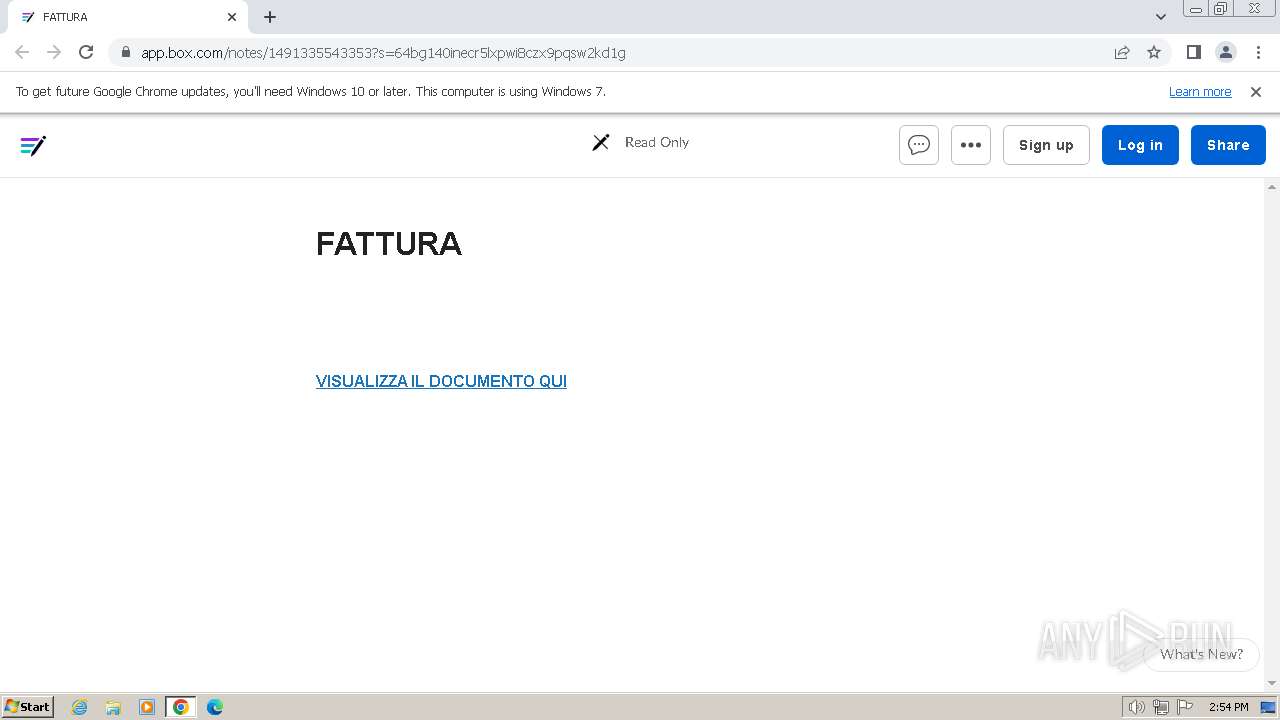1280x720 pixels.
Task: Open the media player taskbar icon
Action: coord(147,707)
